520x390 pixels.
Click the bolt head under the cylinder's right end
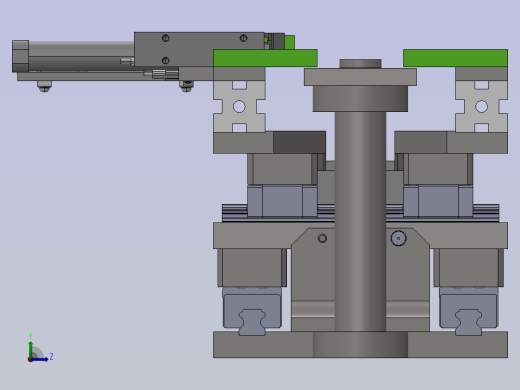tap(186, 86)
